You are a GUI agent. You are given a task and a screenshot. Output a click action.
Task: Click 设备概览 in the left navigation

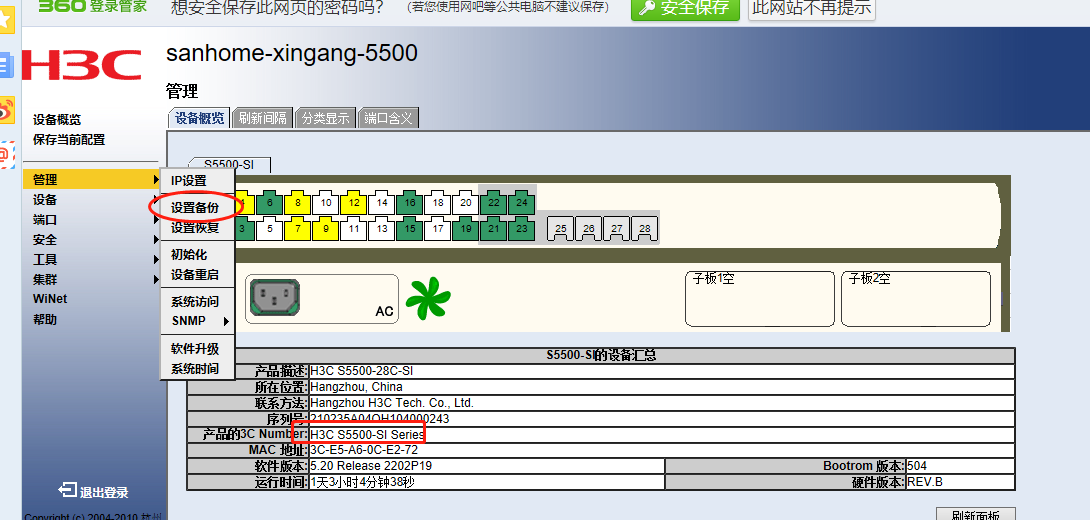pos(57,120)
